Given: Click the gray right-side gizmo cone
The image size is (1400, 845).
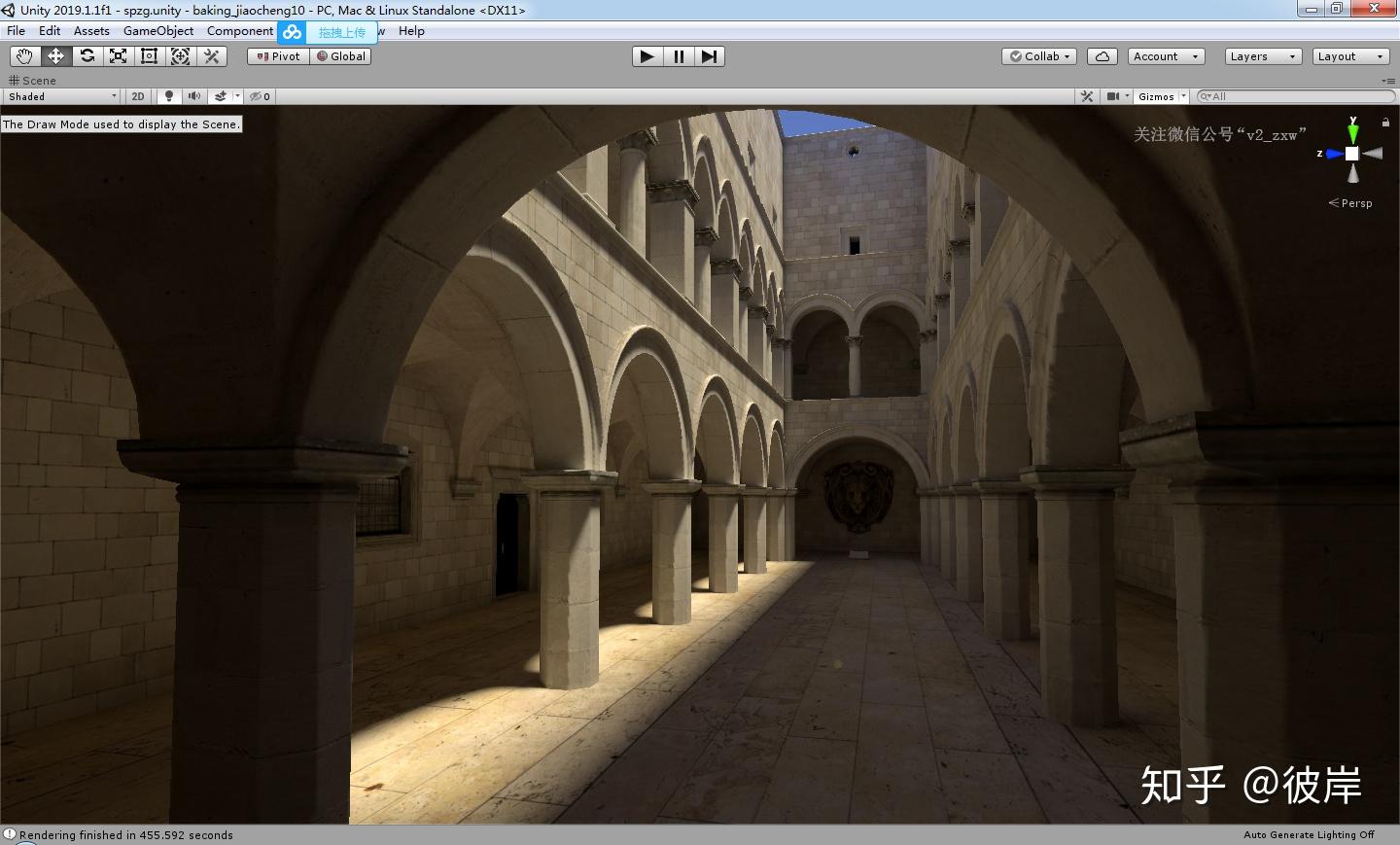Looking at the screenshot, I should pyautogui.click(x=1373, y=154).
